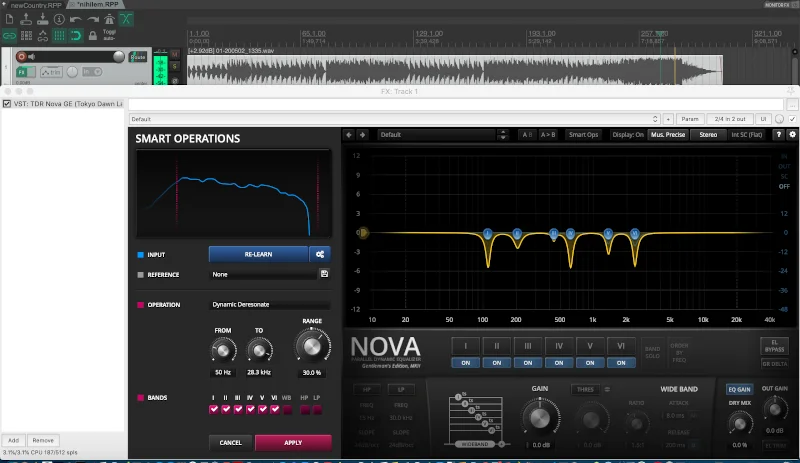Click the redo arrow icon
Image resolution: width=800 pixels, height=463 pixels.
point(92,19)
